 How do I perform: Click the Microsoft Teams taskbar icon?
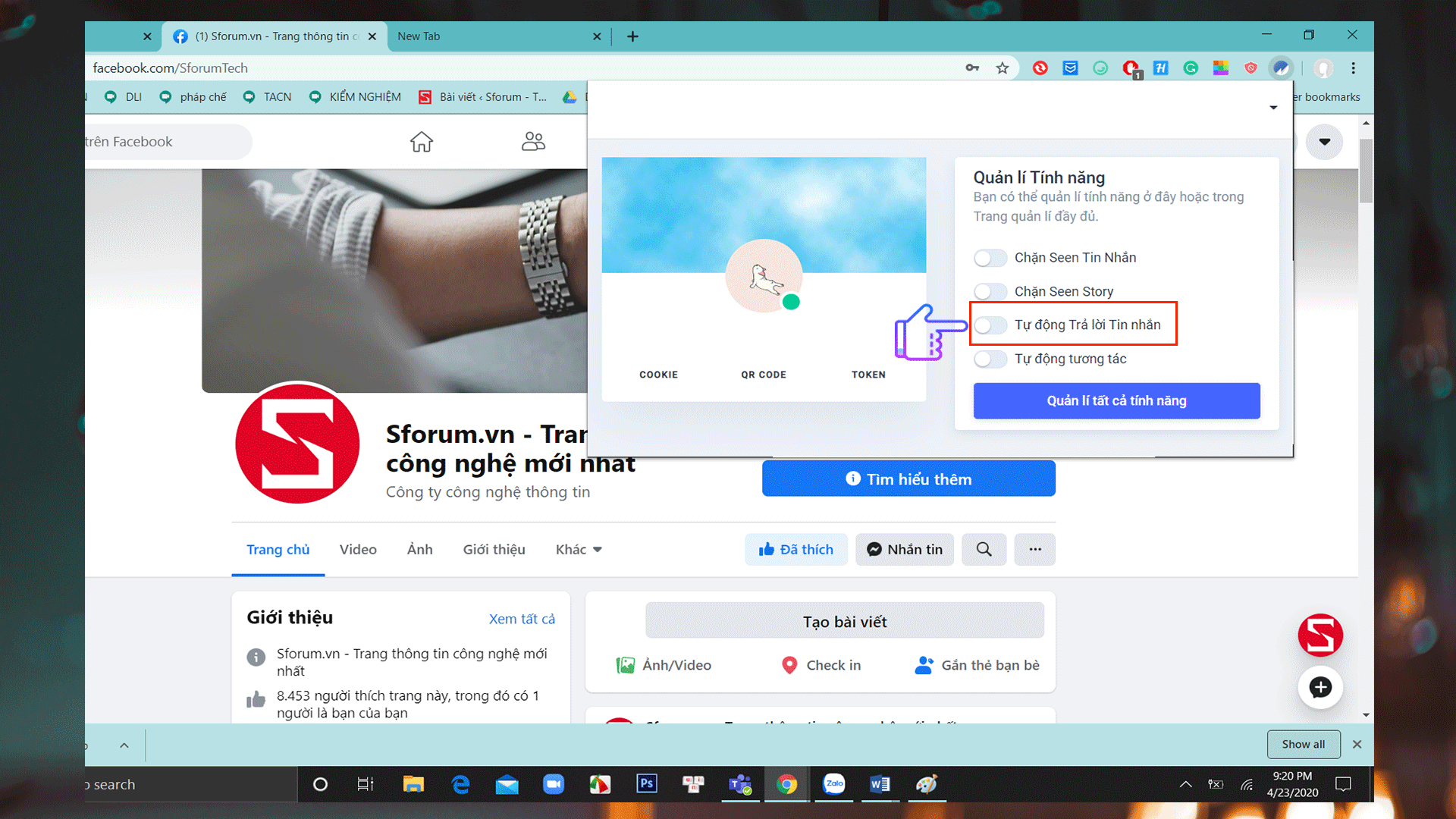tap(739, 783)
